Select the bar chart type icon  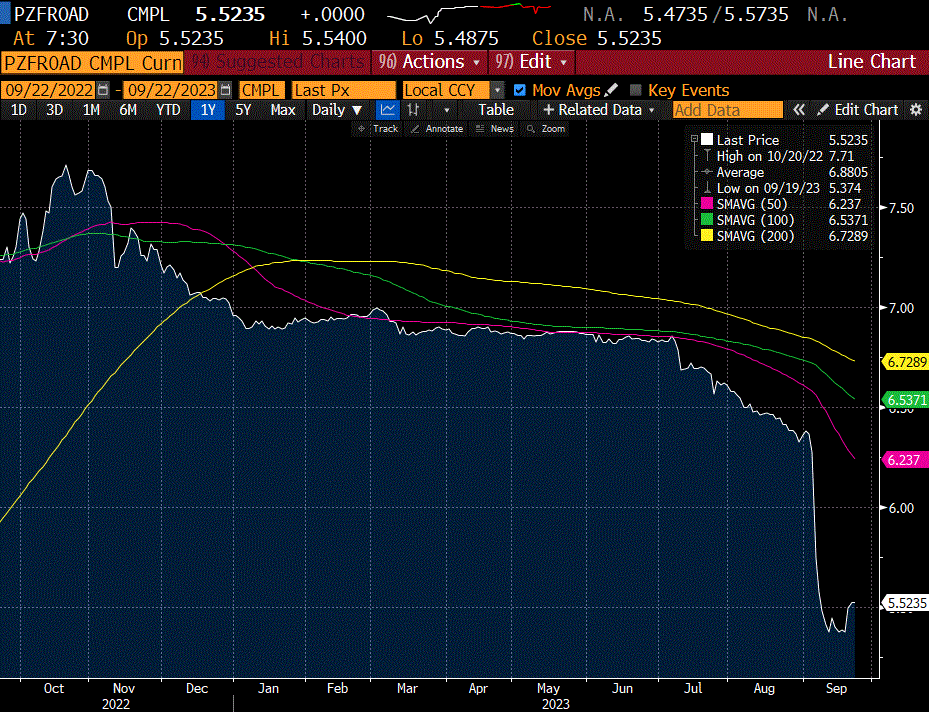point(414,110)
